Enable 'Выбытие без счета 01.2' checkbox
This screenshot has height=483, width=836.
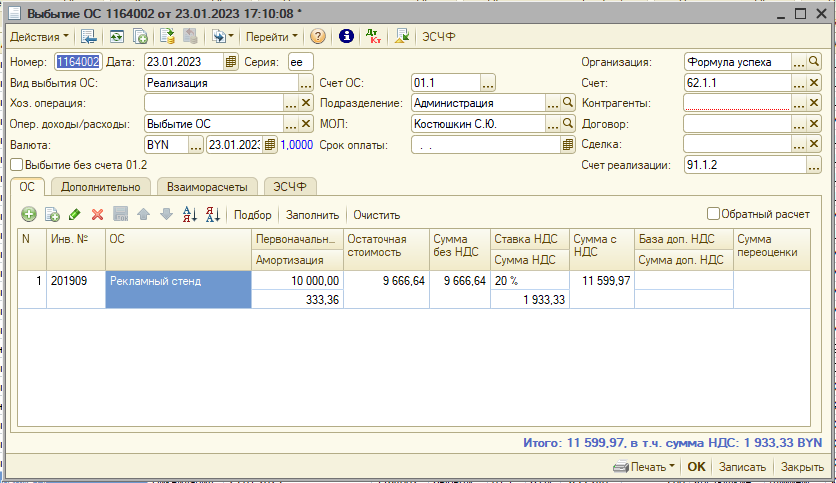[x=17, y=165]
